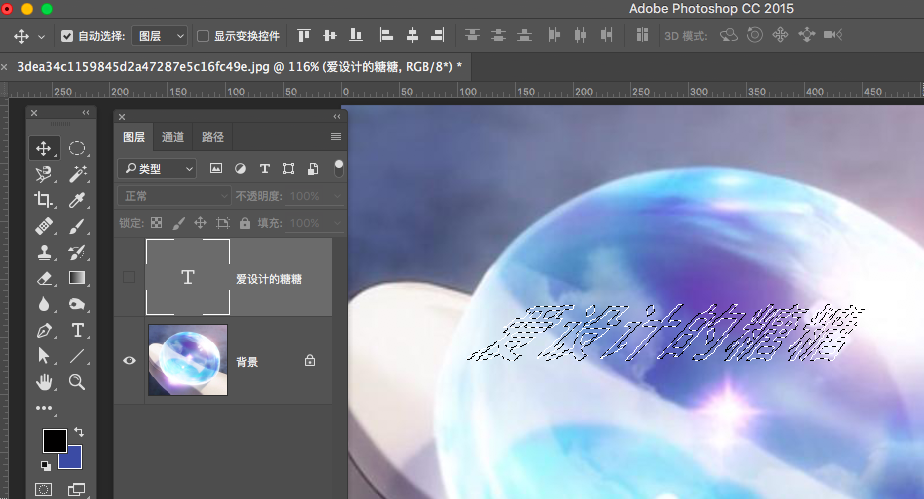Align vertical centers in options bar

(x=330, y=35)
